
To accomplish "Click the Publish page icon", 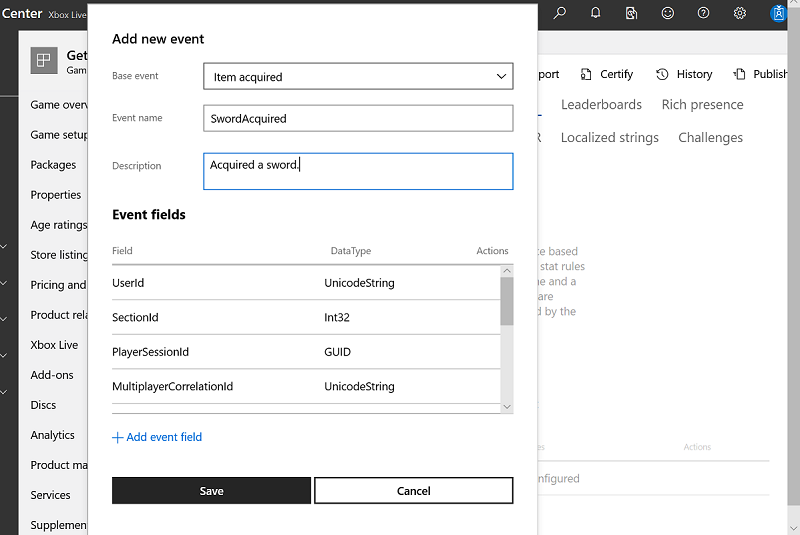I will (x=740, y=74).
